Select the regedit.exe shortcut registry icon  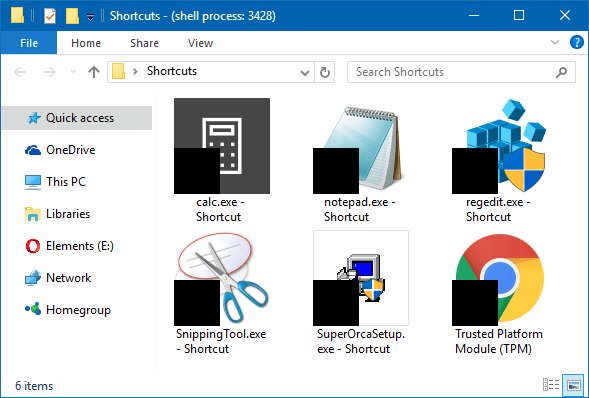pos(499,146)
